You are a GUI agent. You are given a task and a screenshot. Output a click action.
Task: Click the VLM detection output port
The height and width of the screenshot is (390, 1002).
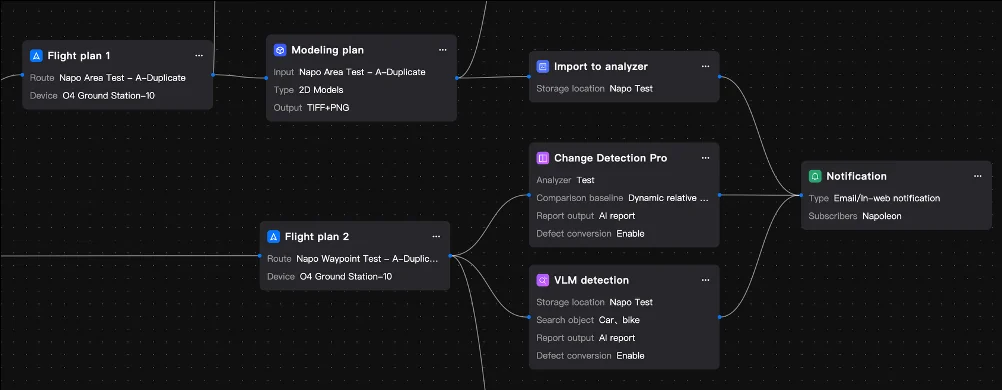pyautogui.click(x=719, y=316)
